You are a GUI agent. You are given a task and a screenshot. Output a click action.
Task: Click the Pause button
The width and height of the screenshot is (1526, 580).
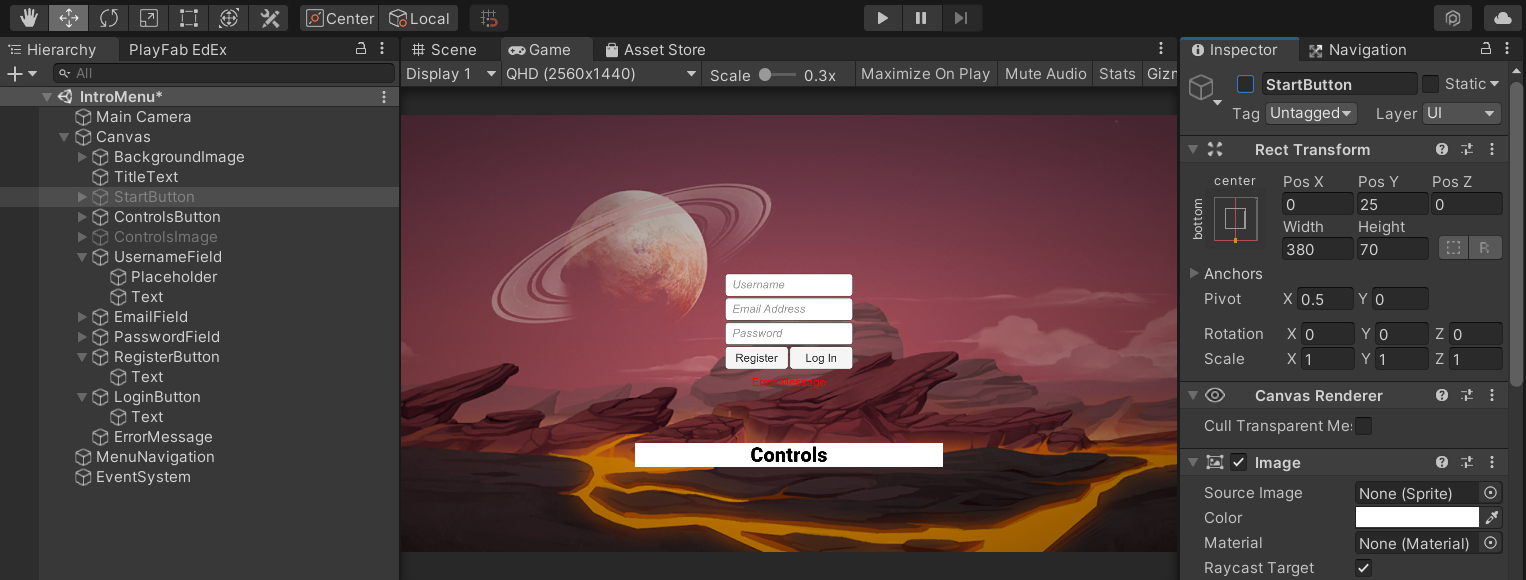pyautogui.click(x=921, y=18)
